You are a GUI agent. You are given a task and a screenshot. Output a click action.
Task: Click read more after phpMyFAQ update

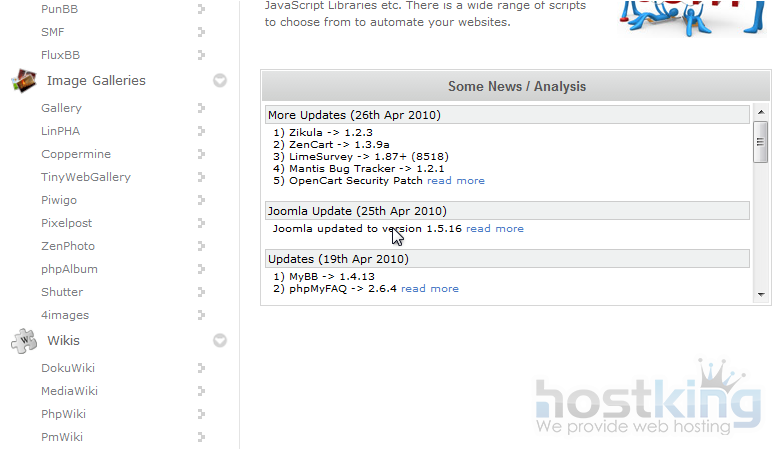430,289
